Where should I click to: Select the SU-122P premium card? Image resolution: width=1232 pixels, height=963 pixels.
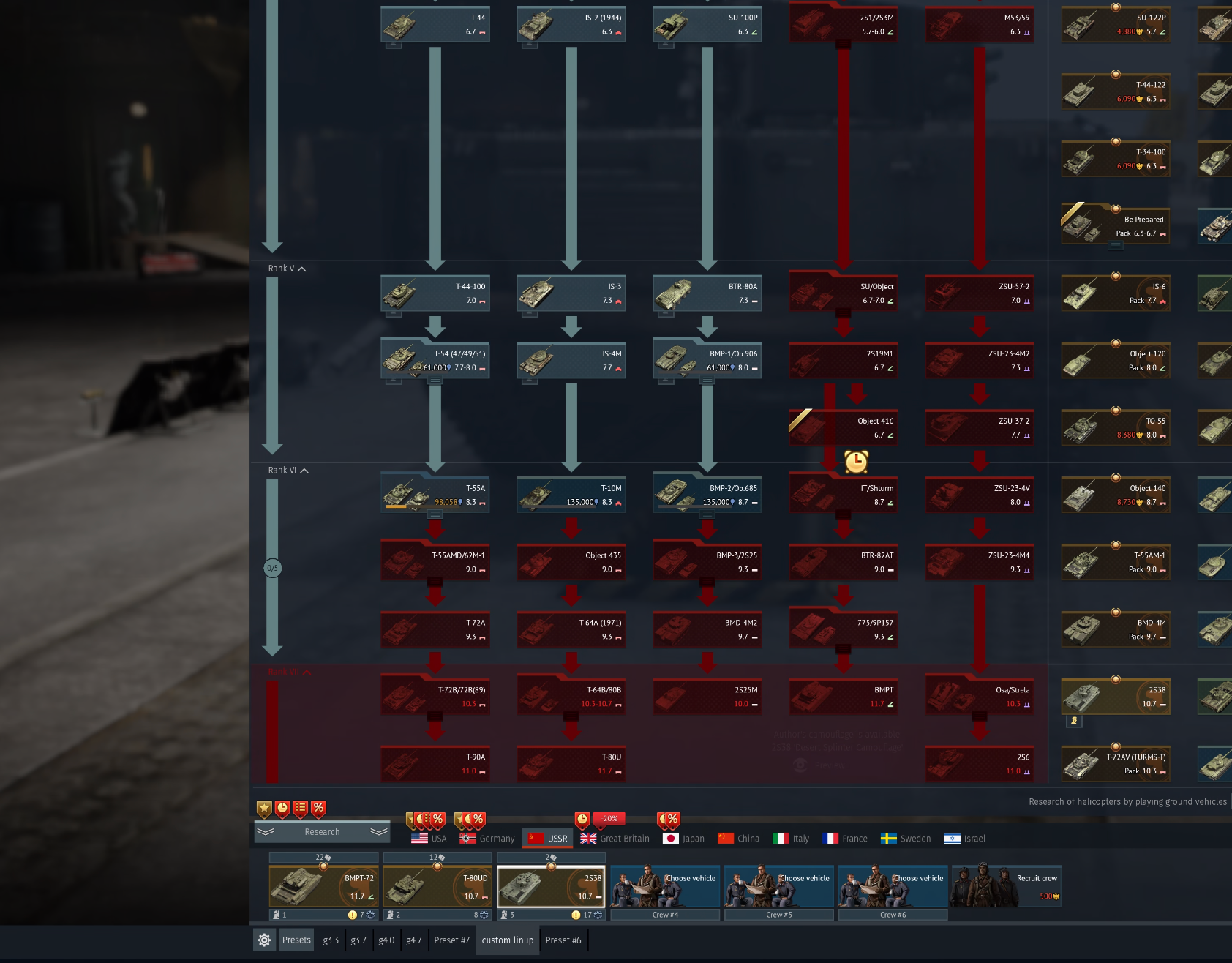[1116, 24]
